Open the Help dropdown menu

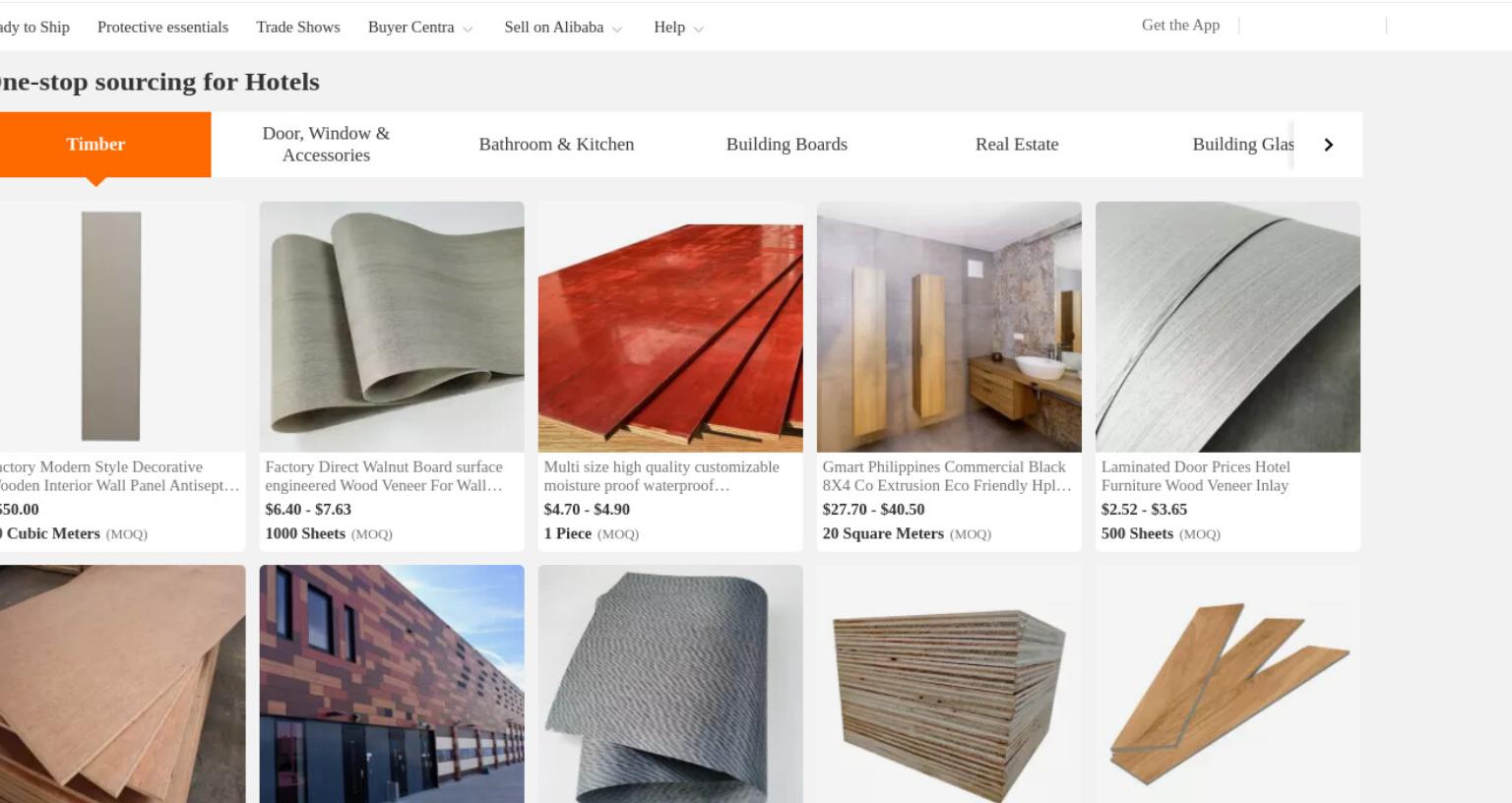[678, 28]
